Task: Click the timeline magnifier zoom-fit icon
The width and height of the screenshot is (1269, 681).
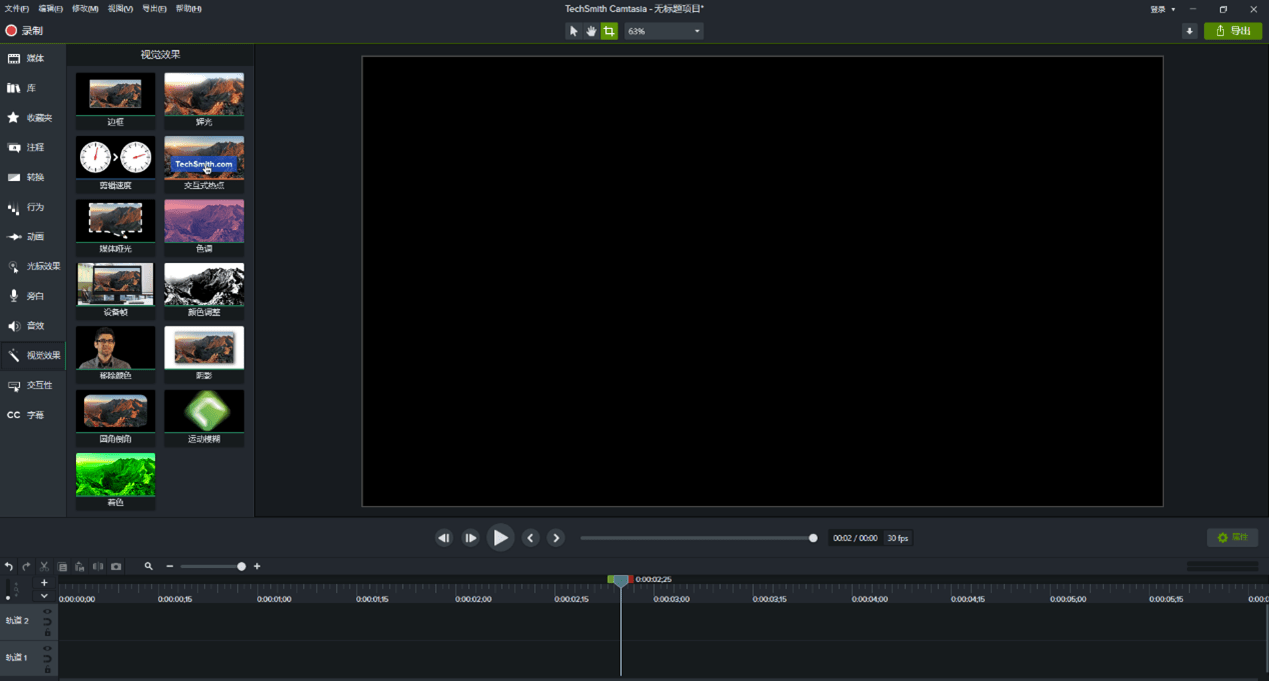Action: tap(148, 567)
